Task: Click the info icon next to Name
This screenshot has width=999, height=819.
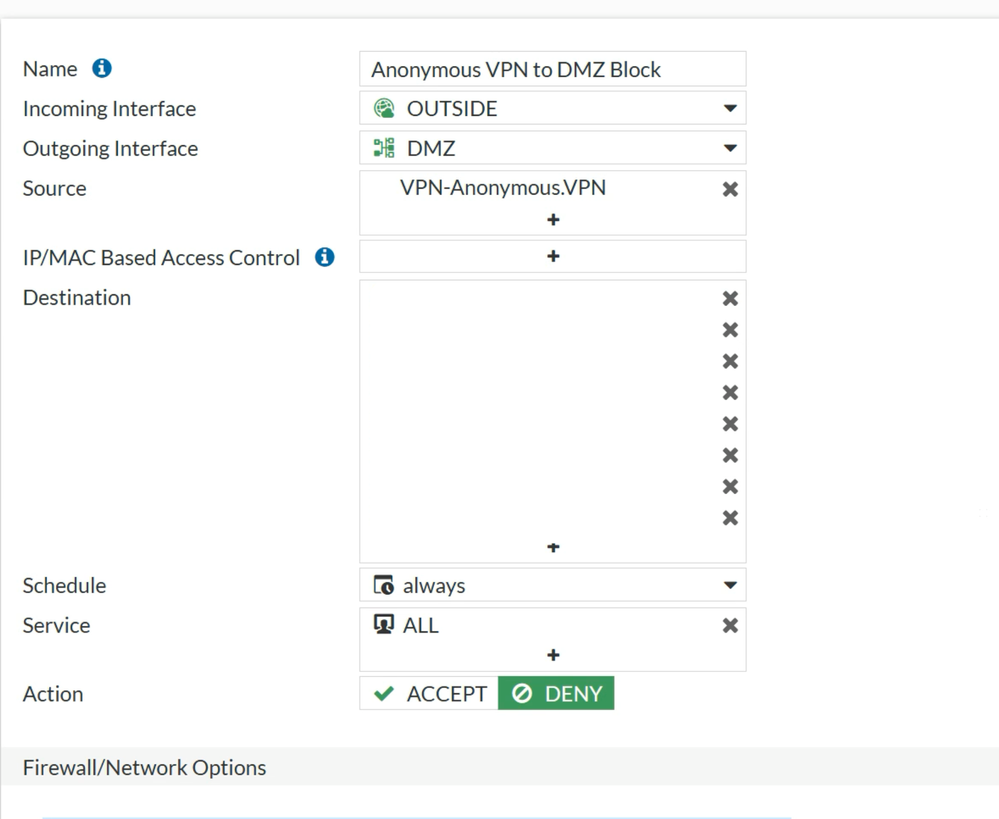Action: tap(102, 68)
